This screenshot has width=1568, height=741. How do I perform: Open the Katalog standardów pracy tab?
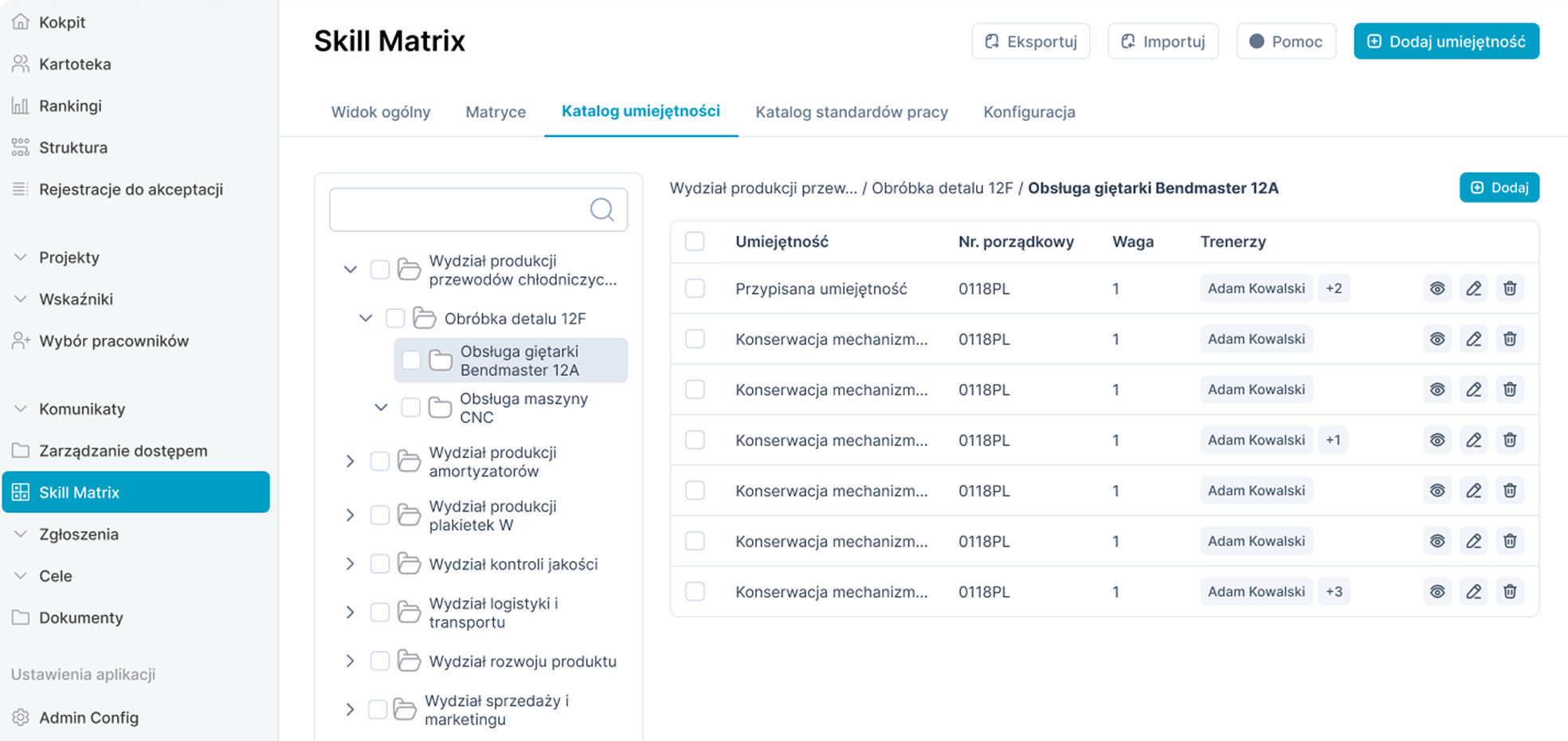(851, 112)
